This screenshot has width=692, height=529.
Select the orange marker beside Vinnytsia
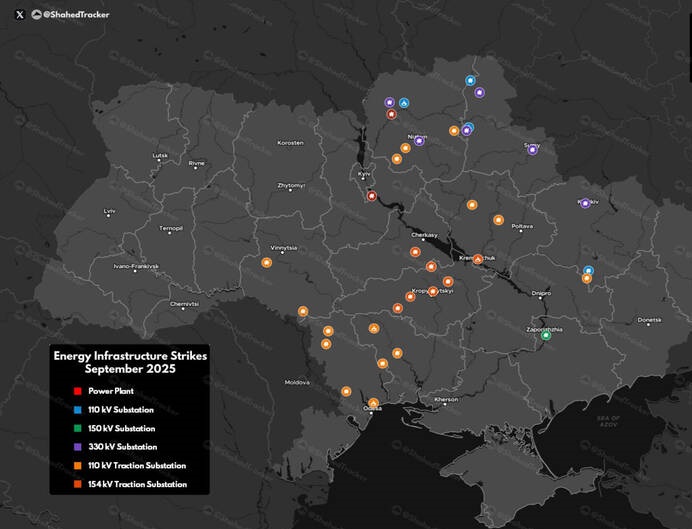(266, 263)
